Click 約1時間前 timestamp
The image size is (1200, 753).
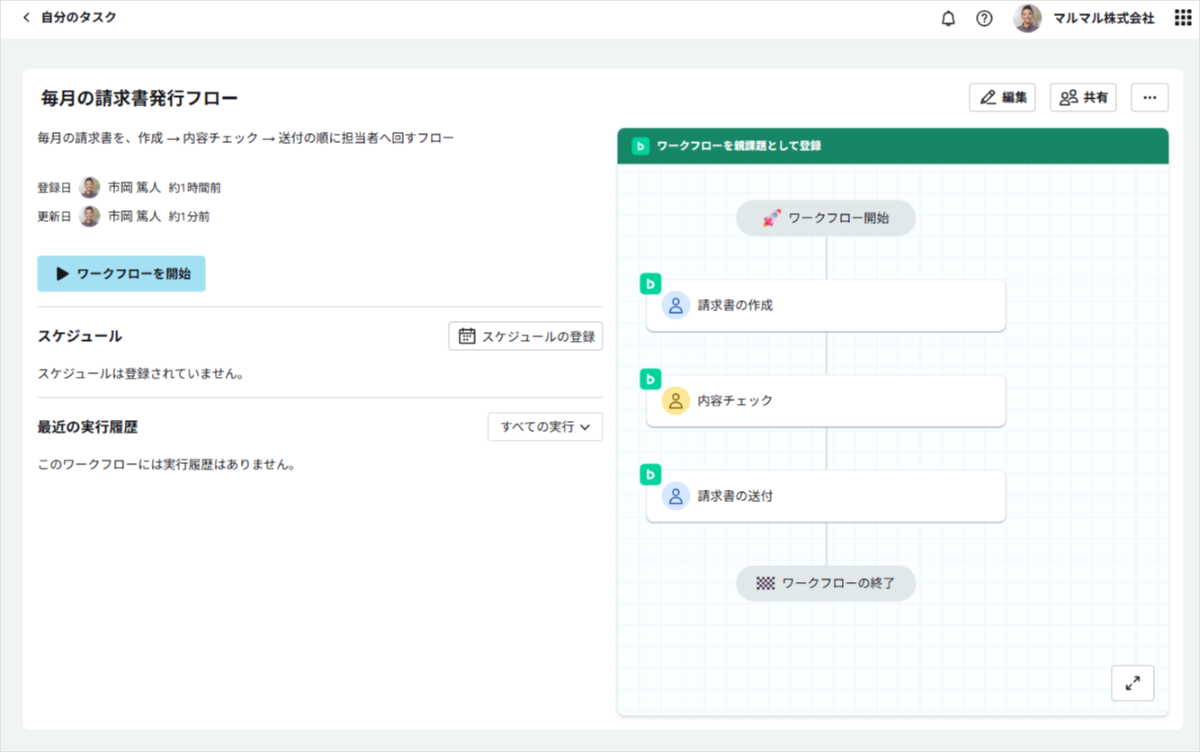(195, 187)
